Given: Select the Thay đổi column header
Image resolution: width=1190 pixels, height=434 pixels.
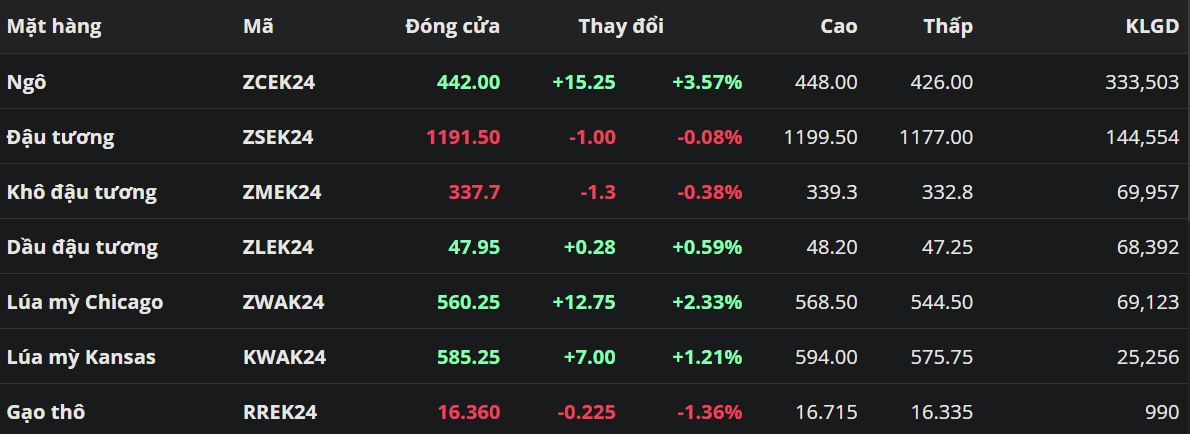Looking at the screenshot, I should pos(620,27).
